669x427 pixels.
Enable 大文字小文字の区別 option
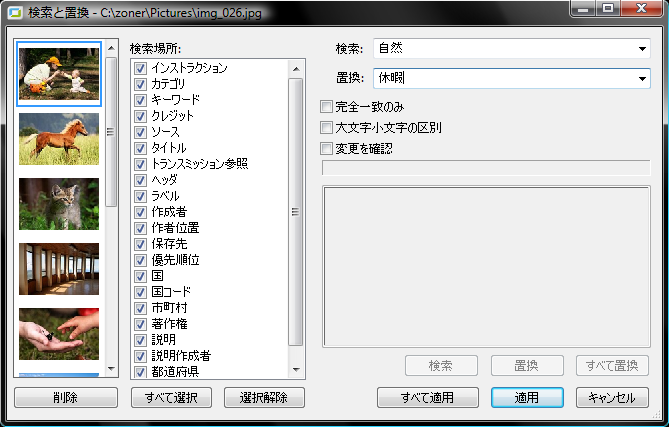click(x=326, y=127)
